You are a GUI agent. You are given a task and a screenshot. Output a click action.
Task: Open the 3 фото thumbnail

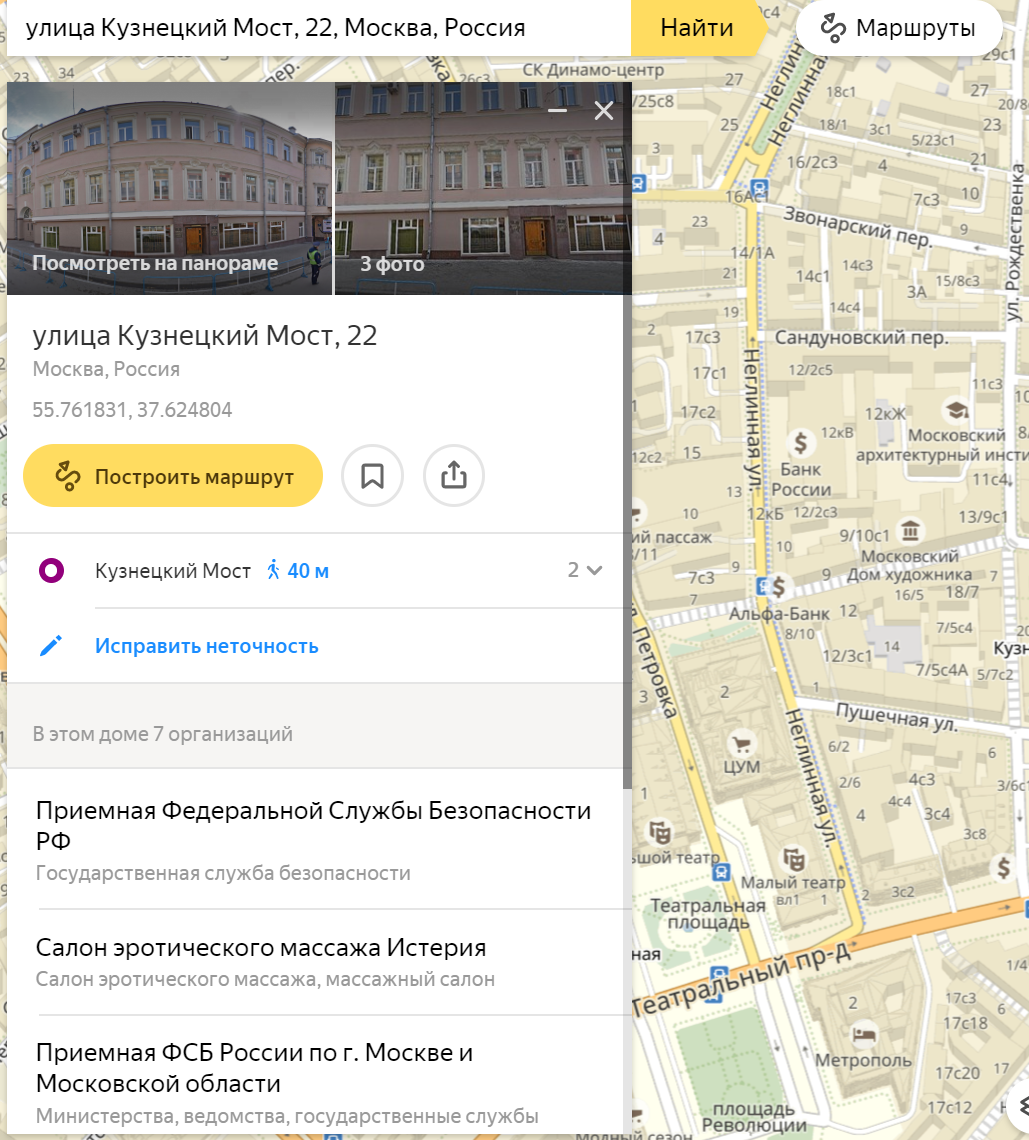[481, 188]
